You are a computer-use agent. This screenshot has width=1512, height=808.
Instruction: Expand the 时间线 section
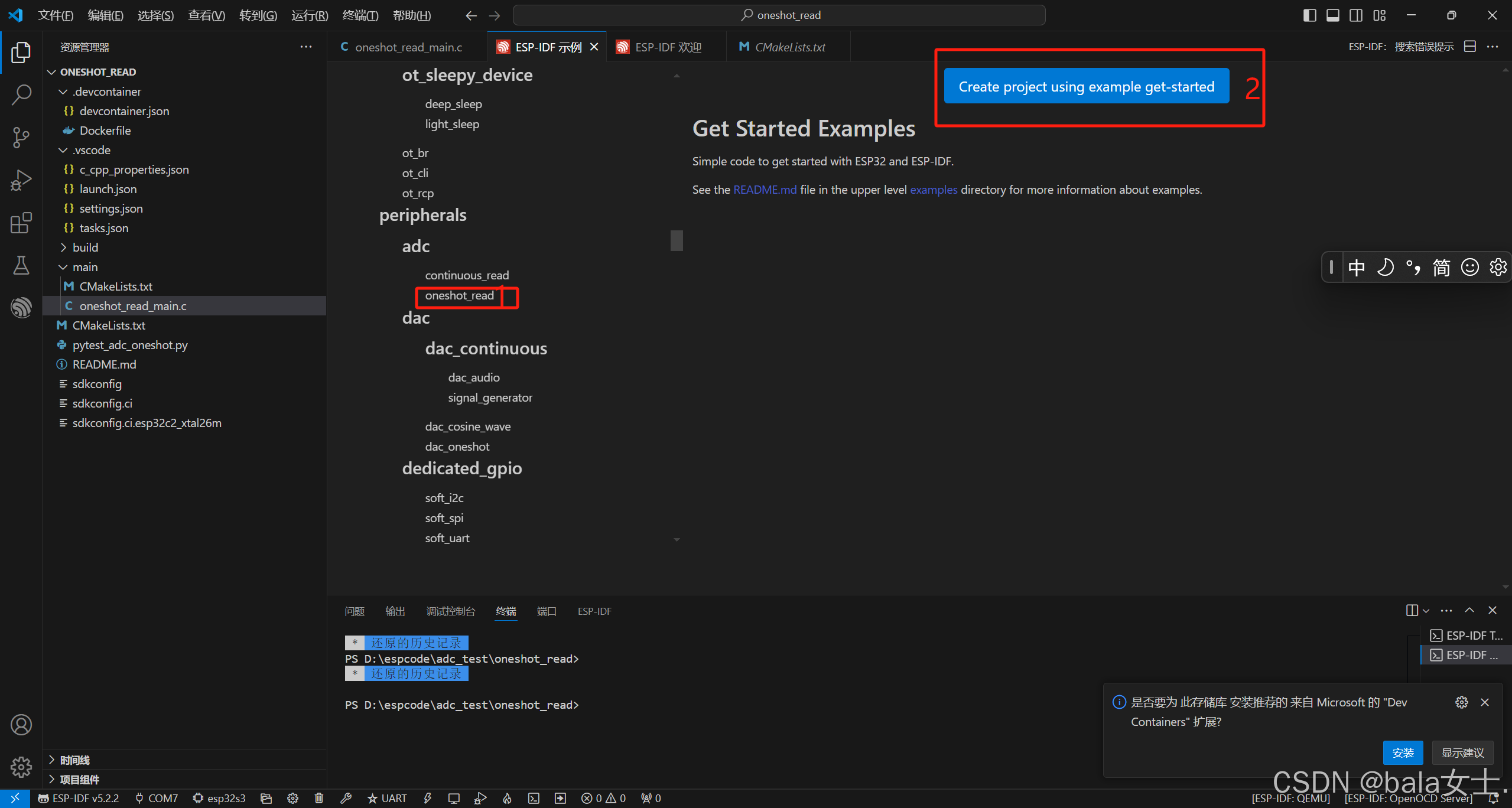74,760
